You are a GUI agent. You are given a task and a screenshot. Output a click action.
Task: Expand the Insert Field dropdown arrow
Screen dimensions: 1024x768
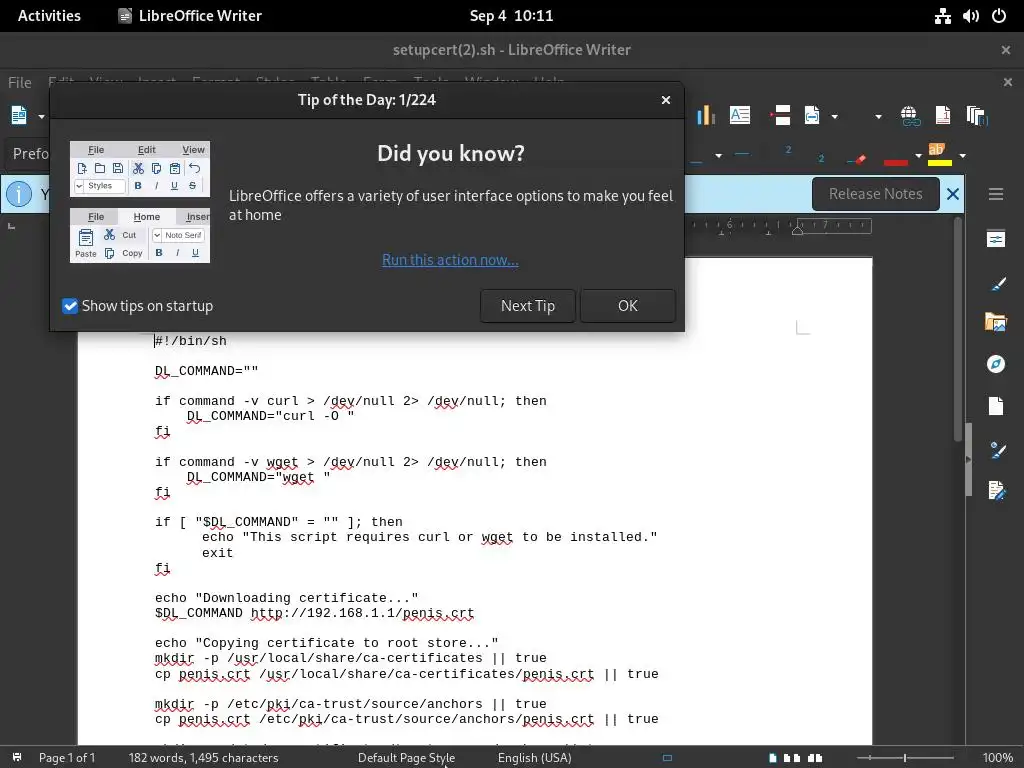coord(835,117)
